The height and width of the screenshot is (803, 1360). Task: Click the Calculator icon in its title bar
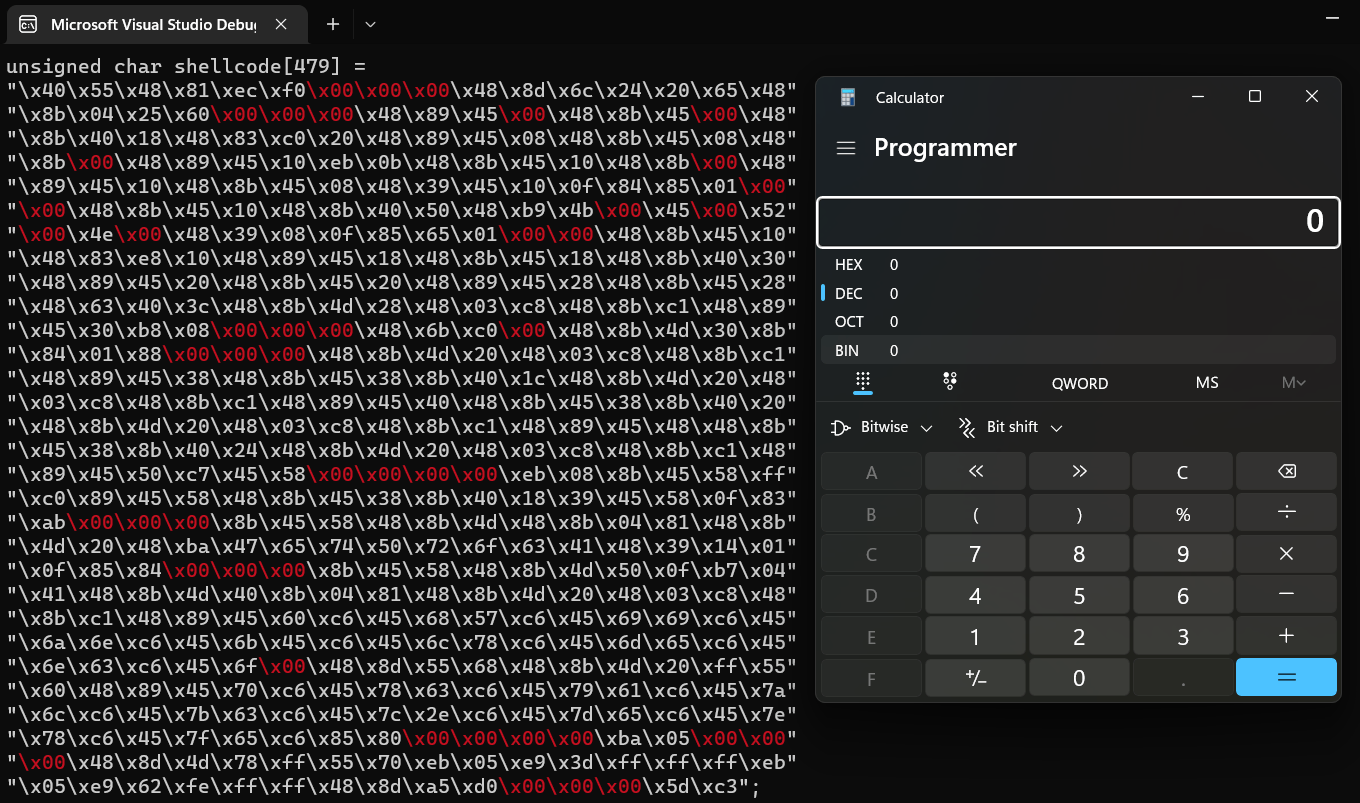848,96
